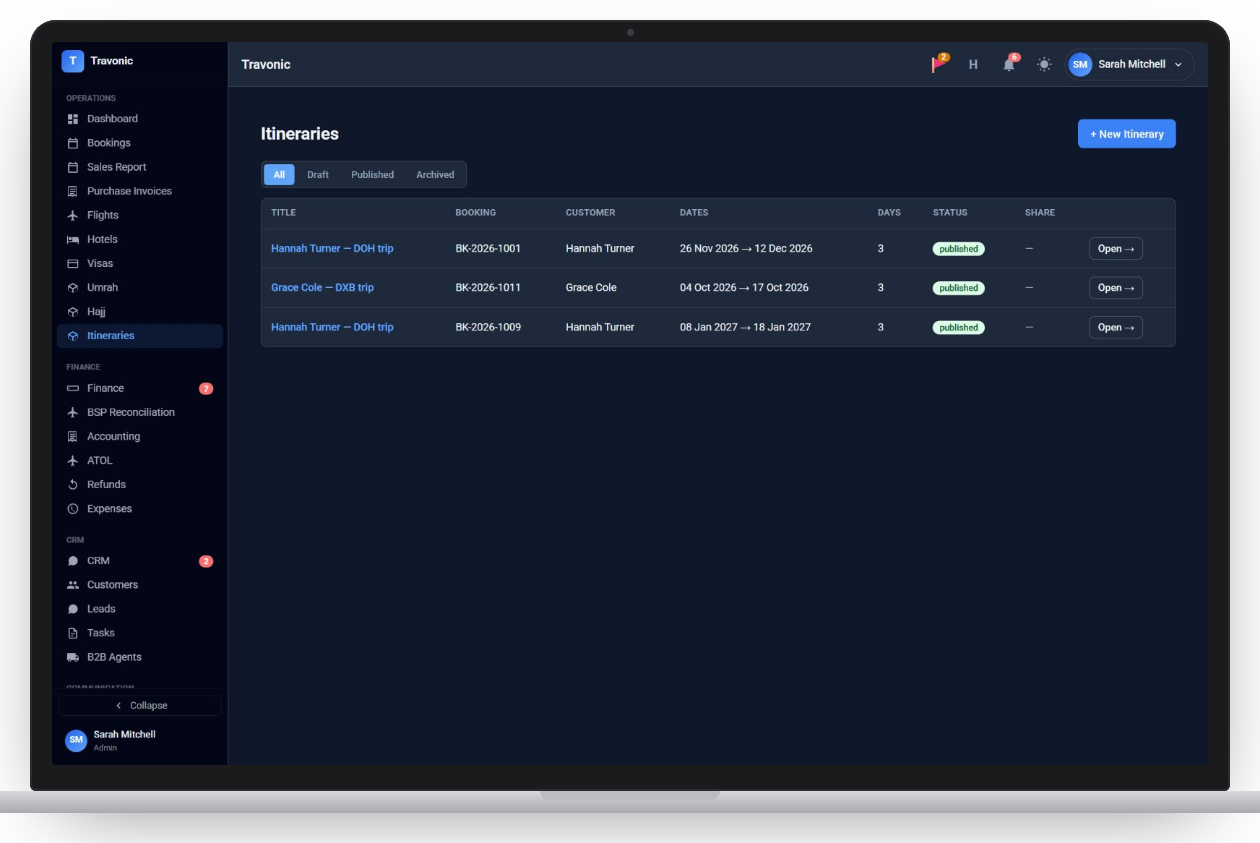The width and height of the screenshot is (1260, 843).
Task: Click the Dashboard grid icon in sidebar
Action: [x=73, y=119]
